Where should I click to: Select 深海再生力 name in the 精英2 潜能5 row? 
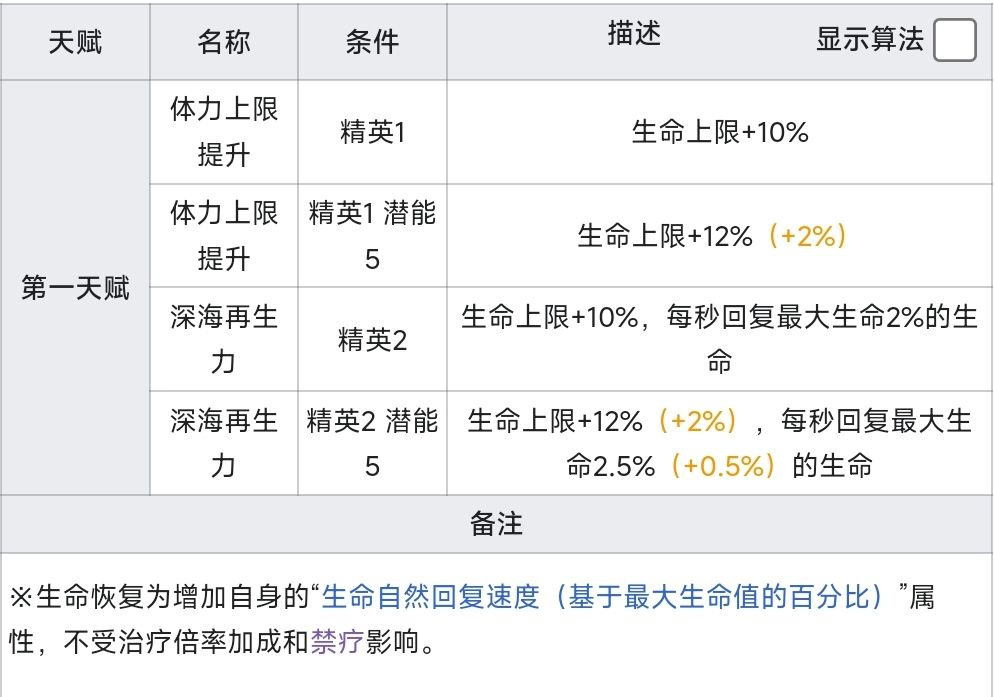point(224,443)
